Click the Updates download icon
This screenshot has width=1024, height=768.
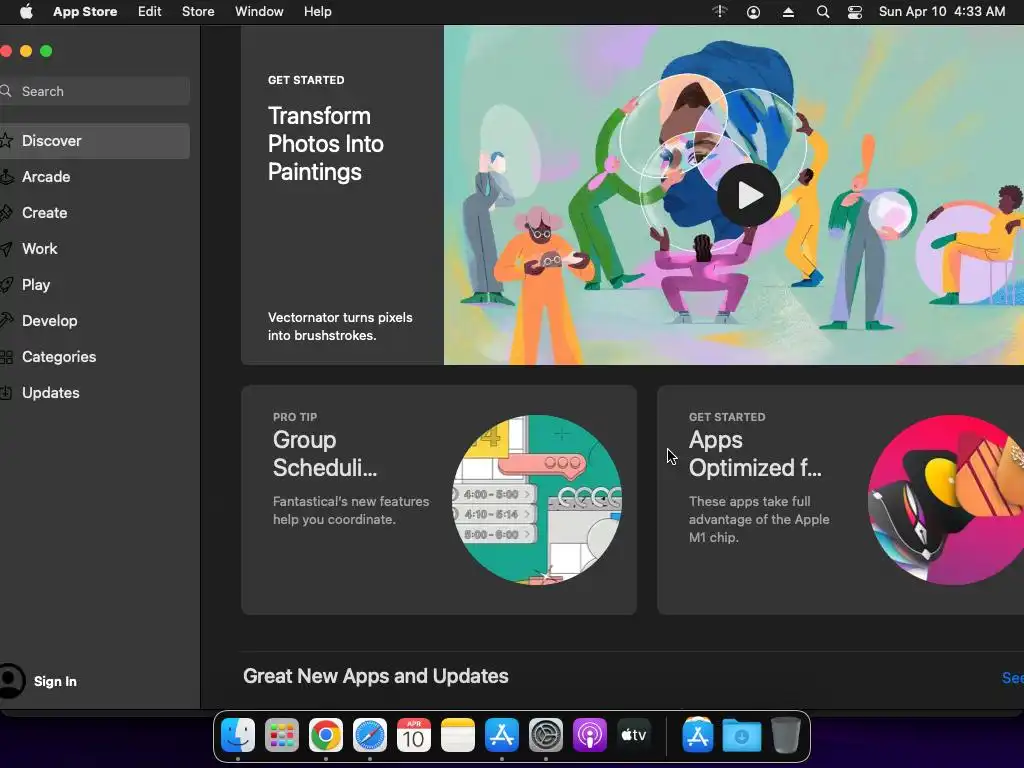click(6, 392)
